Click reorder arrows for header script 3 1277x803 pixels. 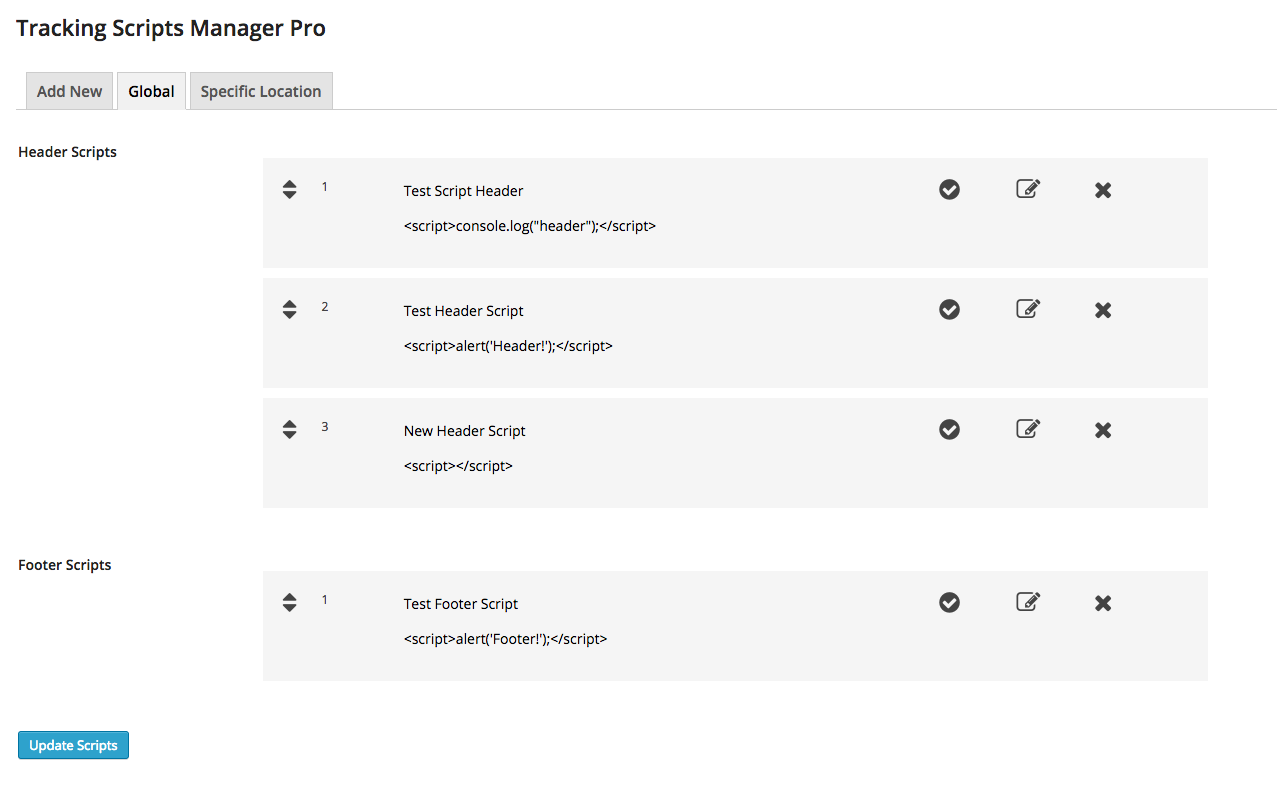pyautogui.click(x=289, y=429)
